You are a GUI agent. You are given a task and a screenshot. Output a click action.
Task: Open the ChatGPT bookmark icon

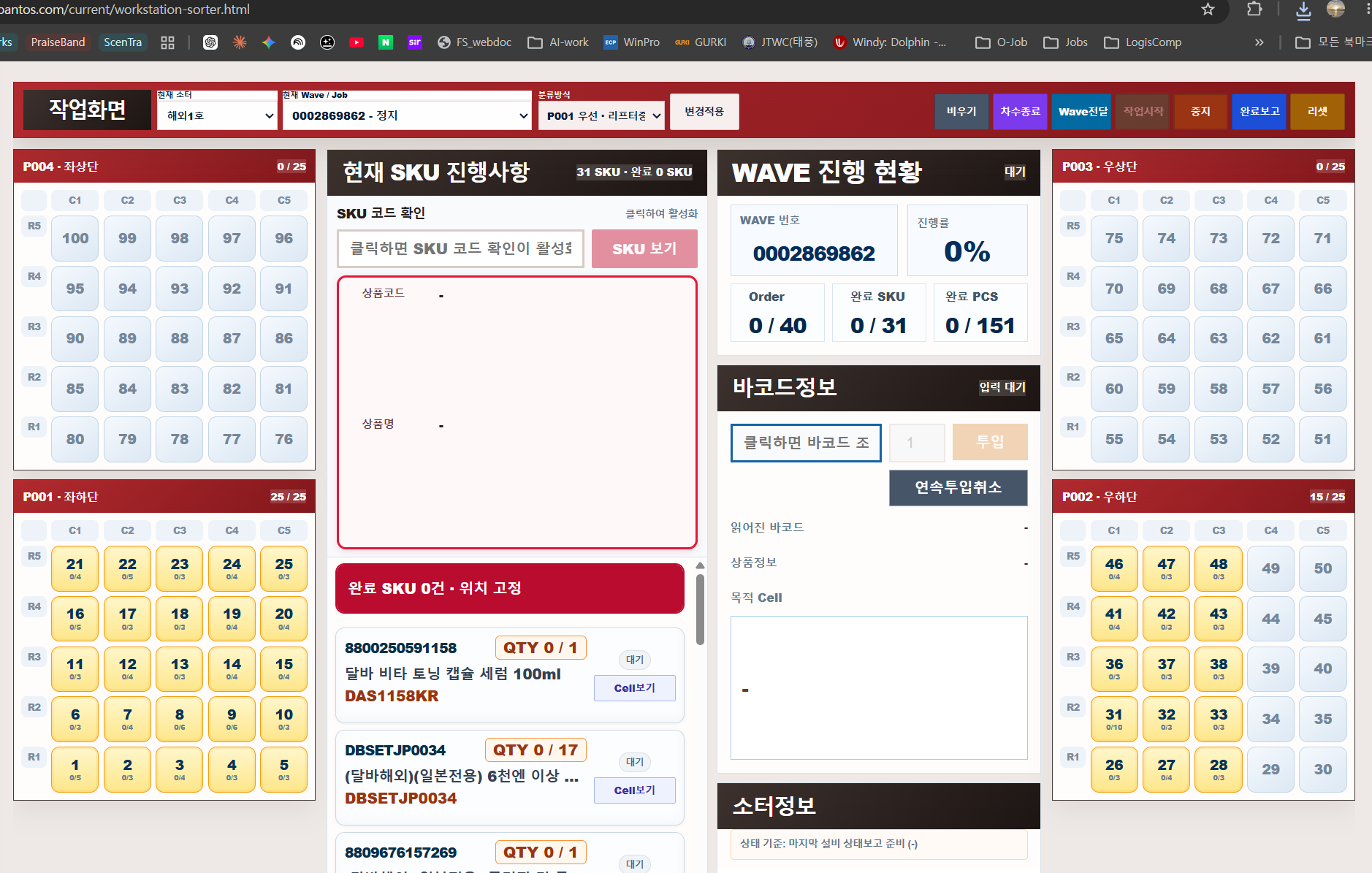[x=210, y=42]
